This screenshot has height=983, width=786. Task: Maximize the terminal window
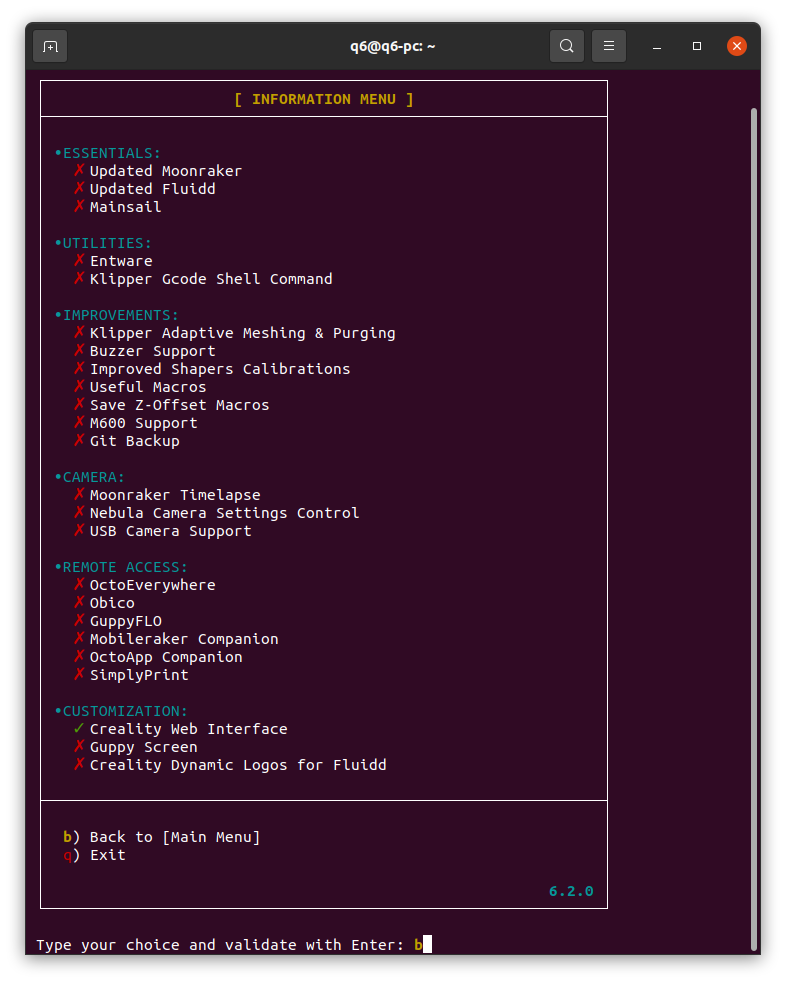click(697, 46)
